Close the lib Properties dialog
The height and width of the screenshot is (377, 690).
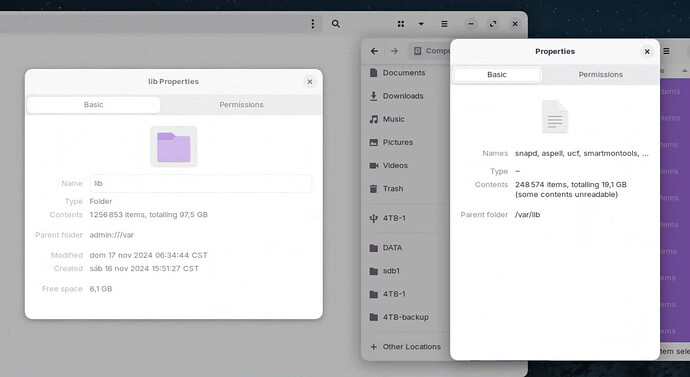[310, 82]
